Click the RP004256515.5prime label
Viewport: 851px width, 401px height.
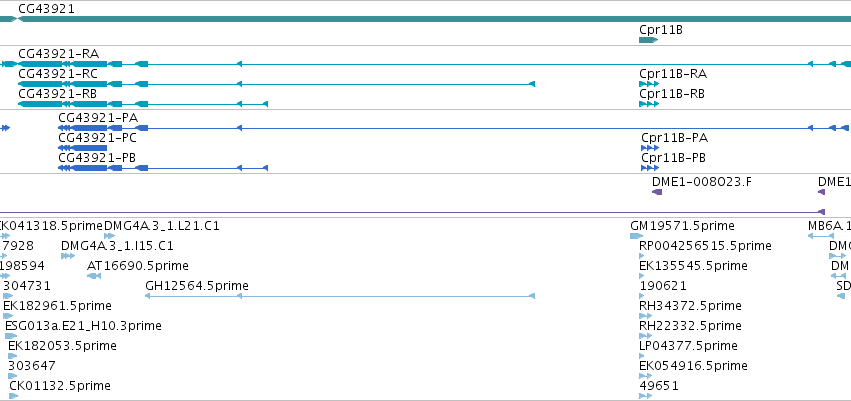[706, 246]
